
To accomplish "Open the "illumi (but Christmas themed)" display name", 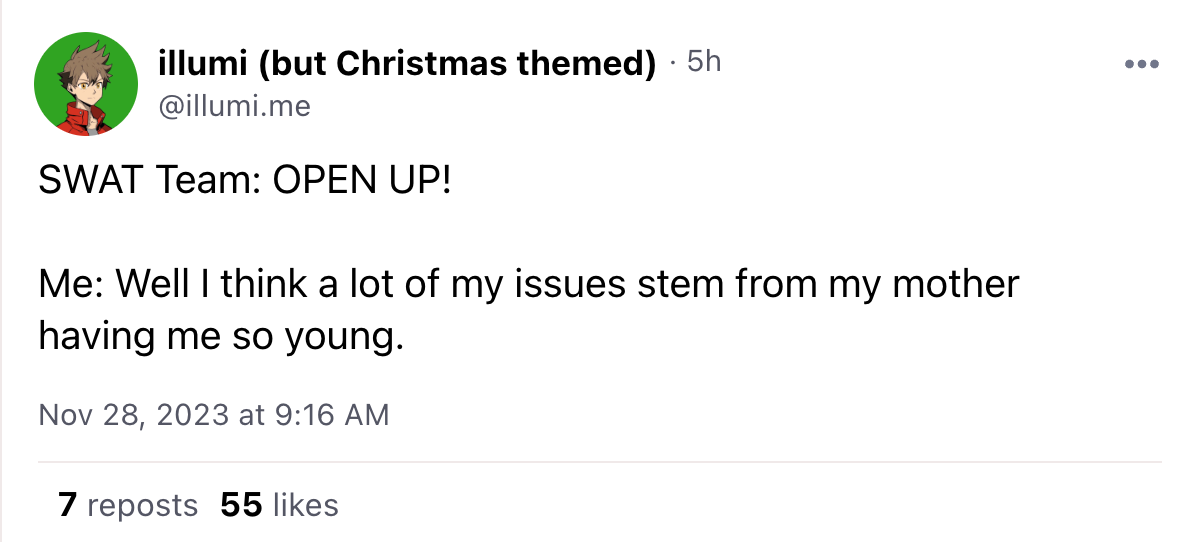I will point(407,63).
